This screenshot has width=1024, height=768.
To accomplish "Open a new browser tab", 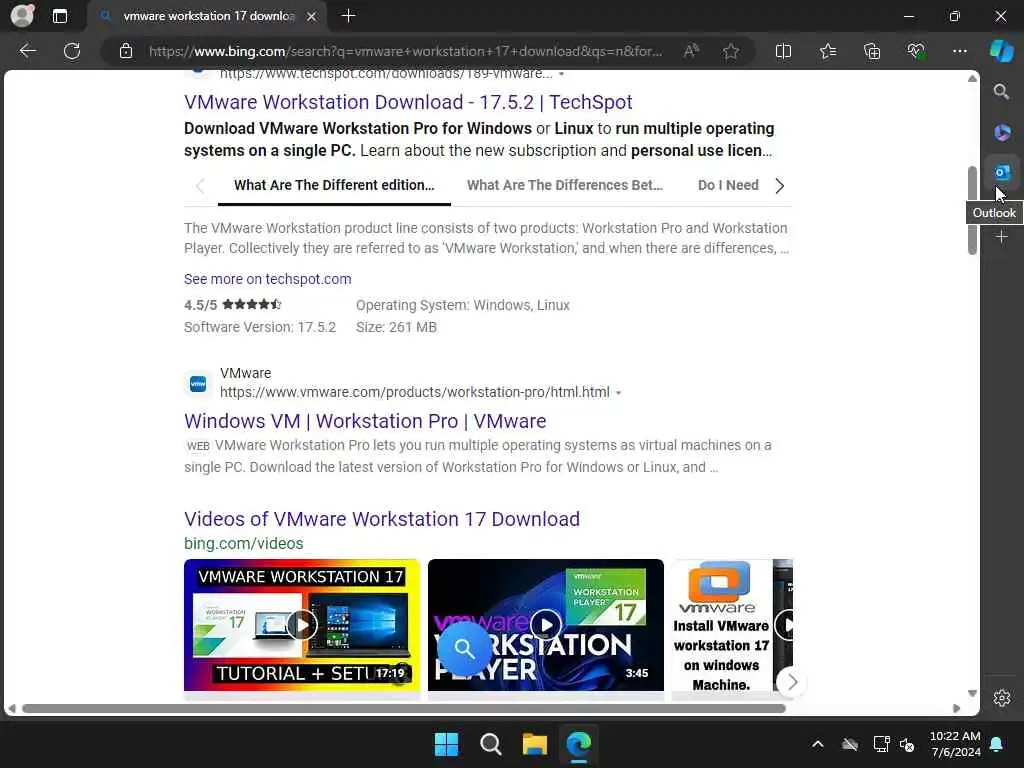I will 349,16.
